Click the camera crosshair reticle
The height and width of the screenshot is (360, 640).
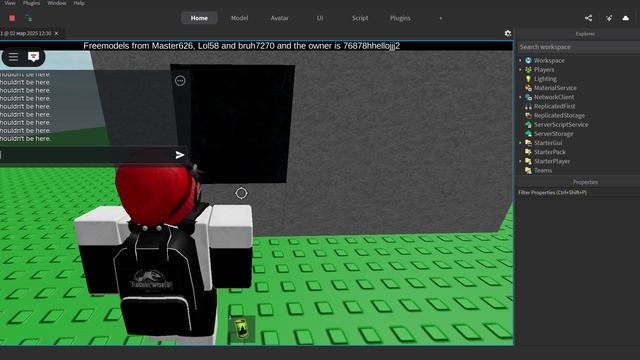click(x=241, y=193)
